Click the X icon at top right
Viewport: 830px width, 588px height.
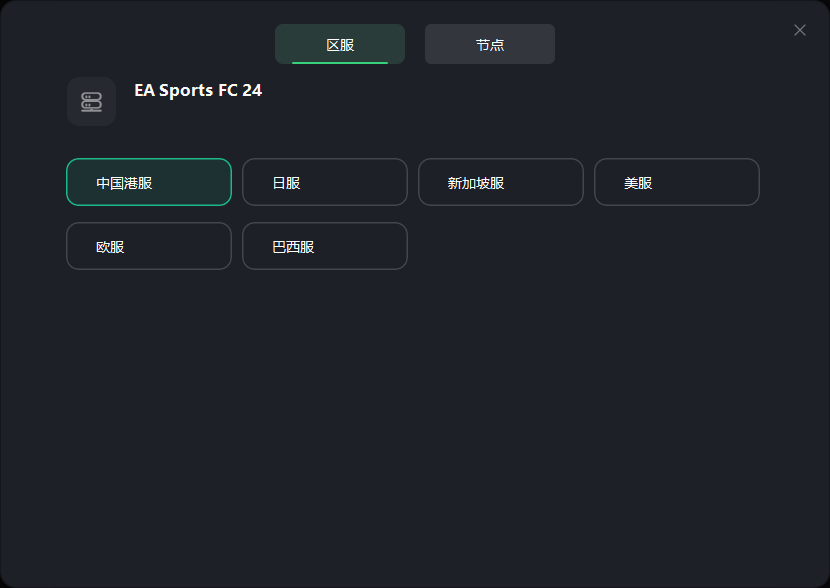(800, 30)
